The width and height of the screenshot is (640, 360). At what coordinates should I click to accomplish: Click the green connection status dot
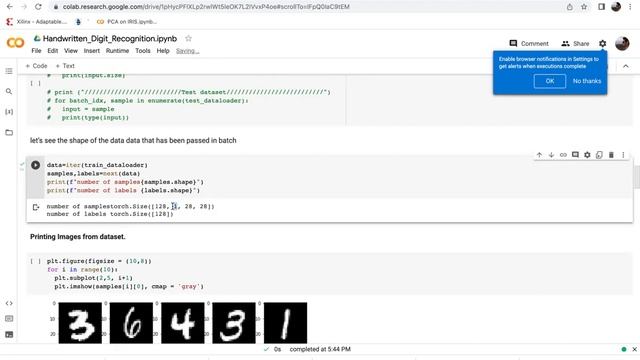[624, 349]
